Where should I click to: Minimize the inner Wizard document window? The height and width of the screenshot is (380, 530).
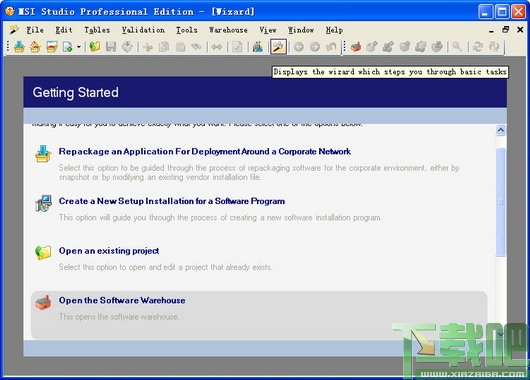(491, 30)
